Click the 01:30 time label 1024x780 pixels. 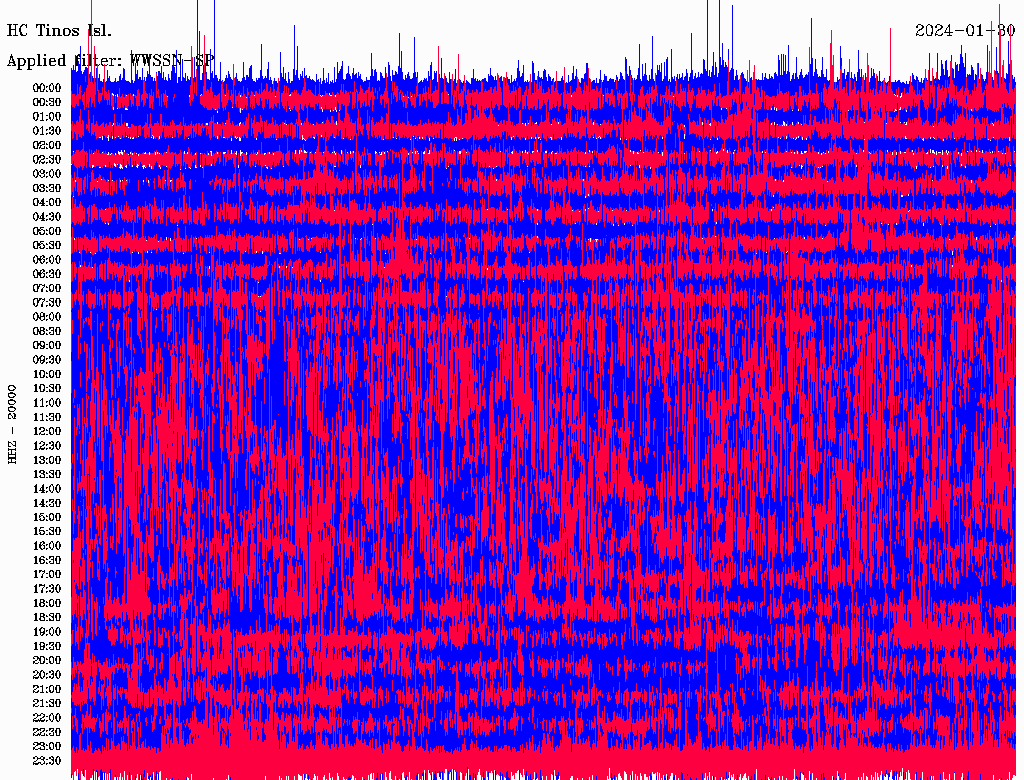pos(47,131)
